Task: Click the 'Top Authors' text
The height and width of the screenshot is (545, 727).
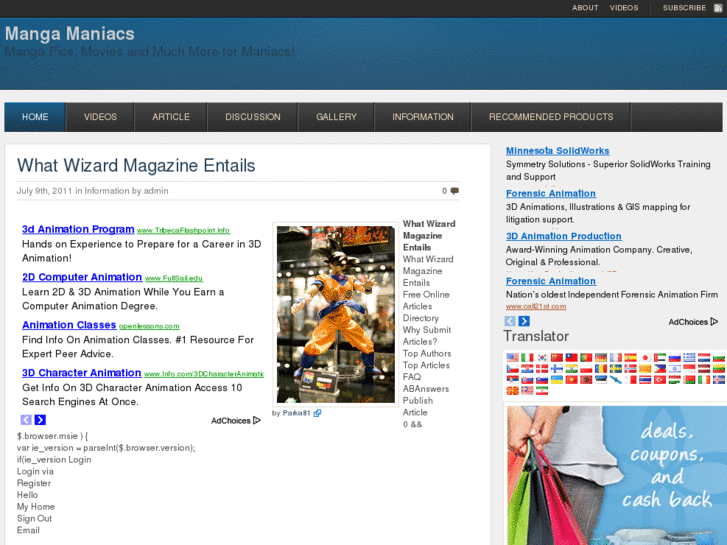Action: click(x=427, y=353)
